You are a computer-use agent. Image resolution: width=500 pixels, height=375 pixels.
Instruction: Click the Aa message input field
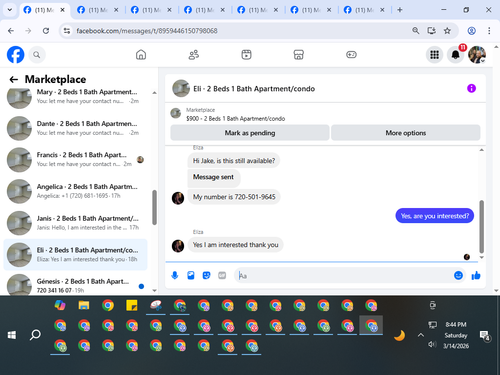pyautogui.click(x=343, y=276)
